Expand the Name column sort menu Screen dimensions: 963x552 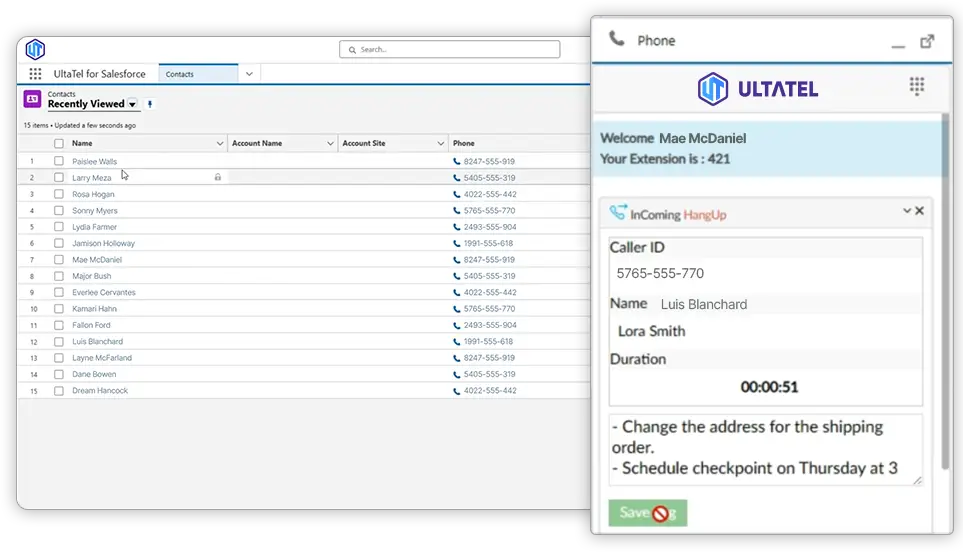220,143
